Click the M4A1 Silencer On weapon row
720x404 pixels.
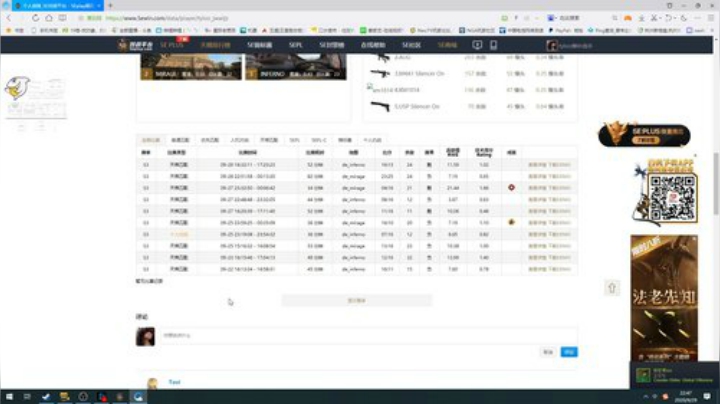[x=467, y=73]
